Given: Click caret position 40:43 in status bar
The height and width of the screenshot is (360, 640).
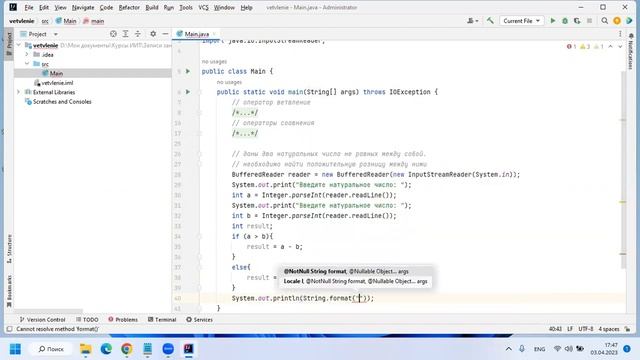Looking at the screenshot, I should pos(555,329).
